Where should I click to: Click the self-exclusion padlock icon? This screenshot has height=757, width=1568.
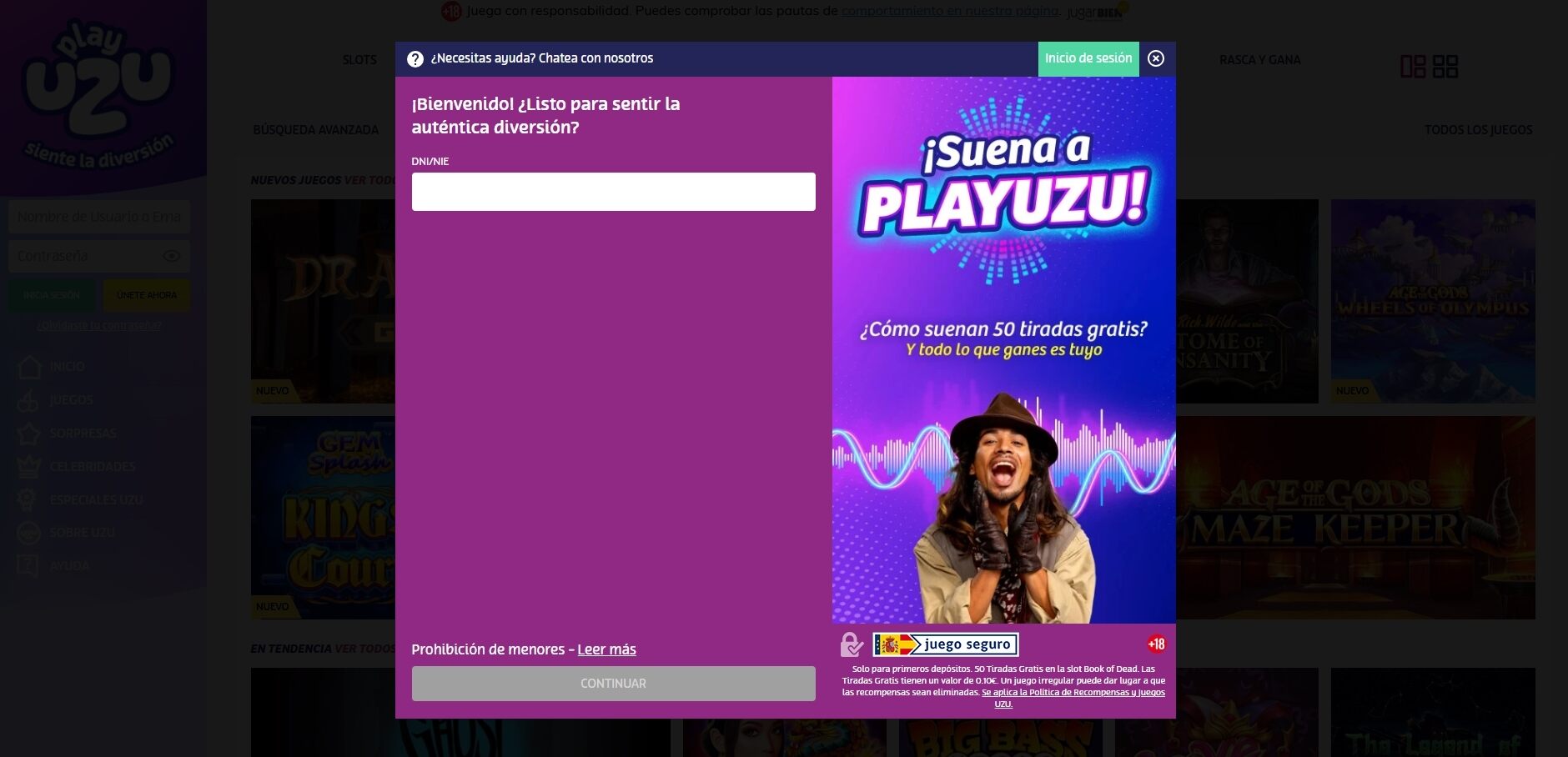[x=851, y=644]
